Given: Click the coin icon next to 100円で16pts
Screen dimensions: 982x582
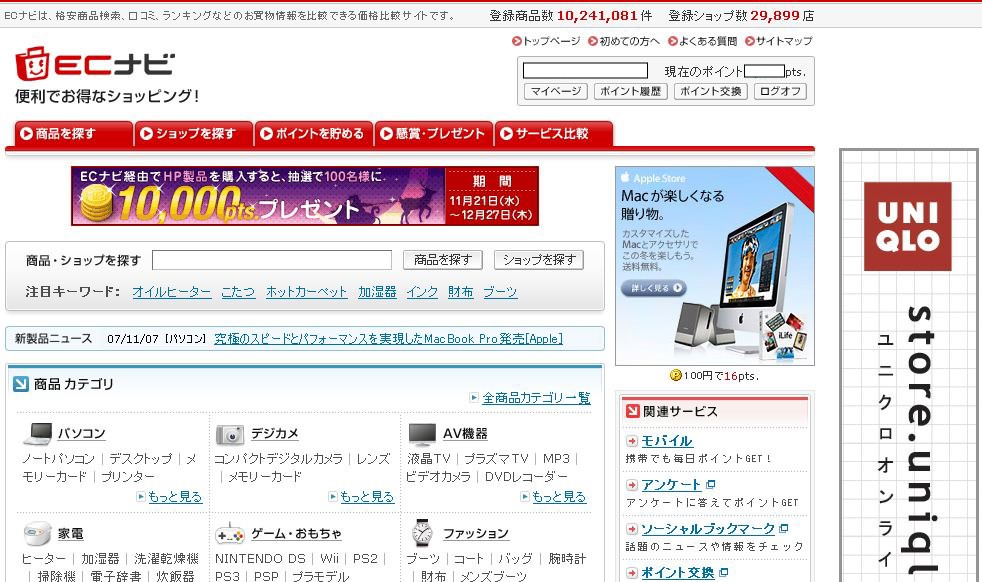Looking at the screenshot, I should point(676,375).
